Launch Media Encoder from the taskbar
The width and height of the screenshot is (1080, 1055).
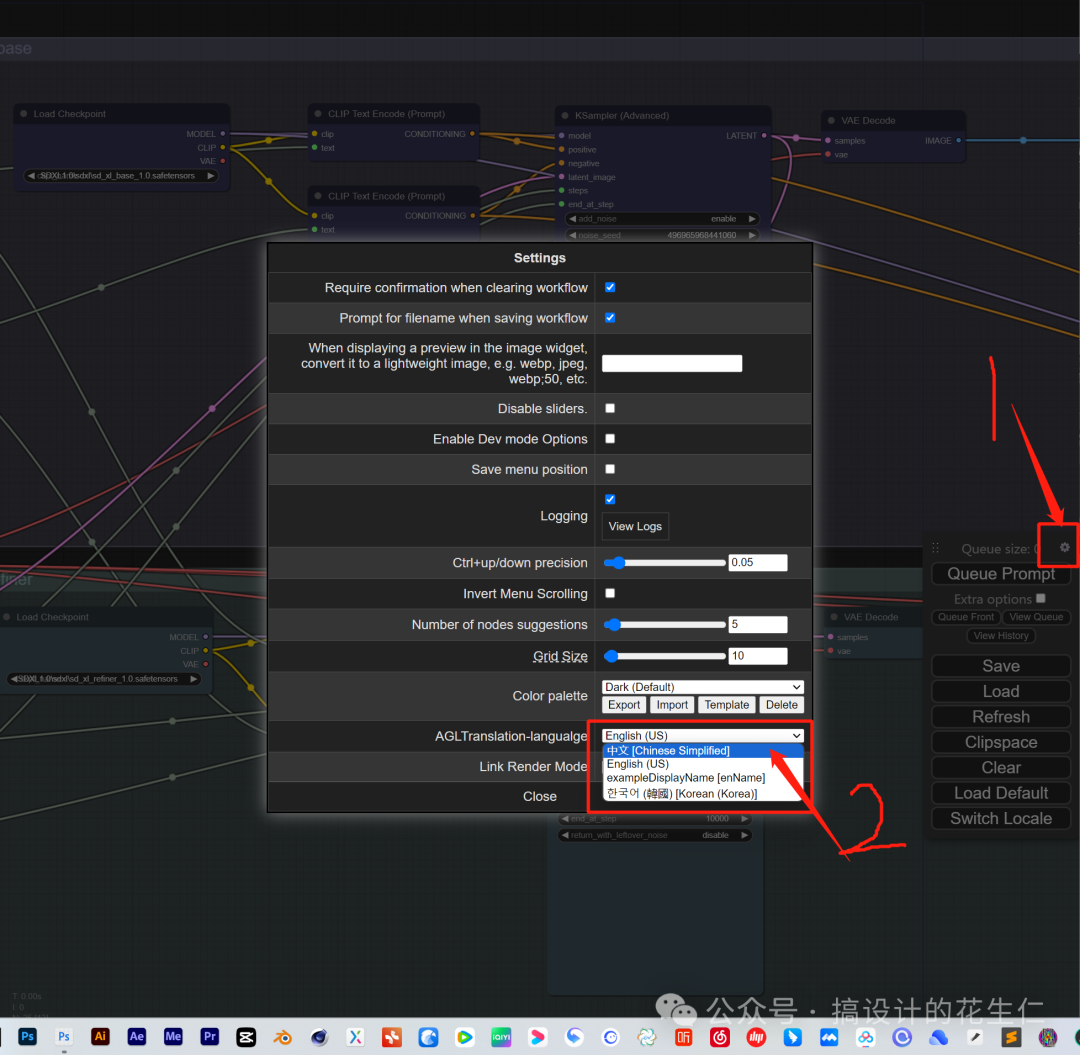coord(173,1037)
